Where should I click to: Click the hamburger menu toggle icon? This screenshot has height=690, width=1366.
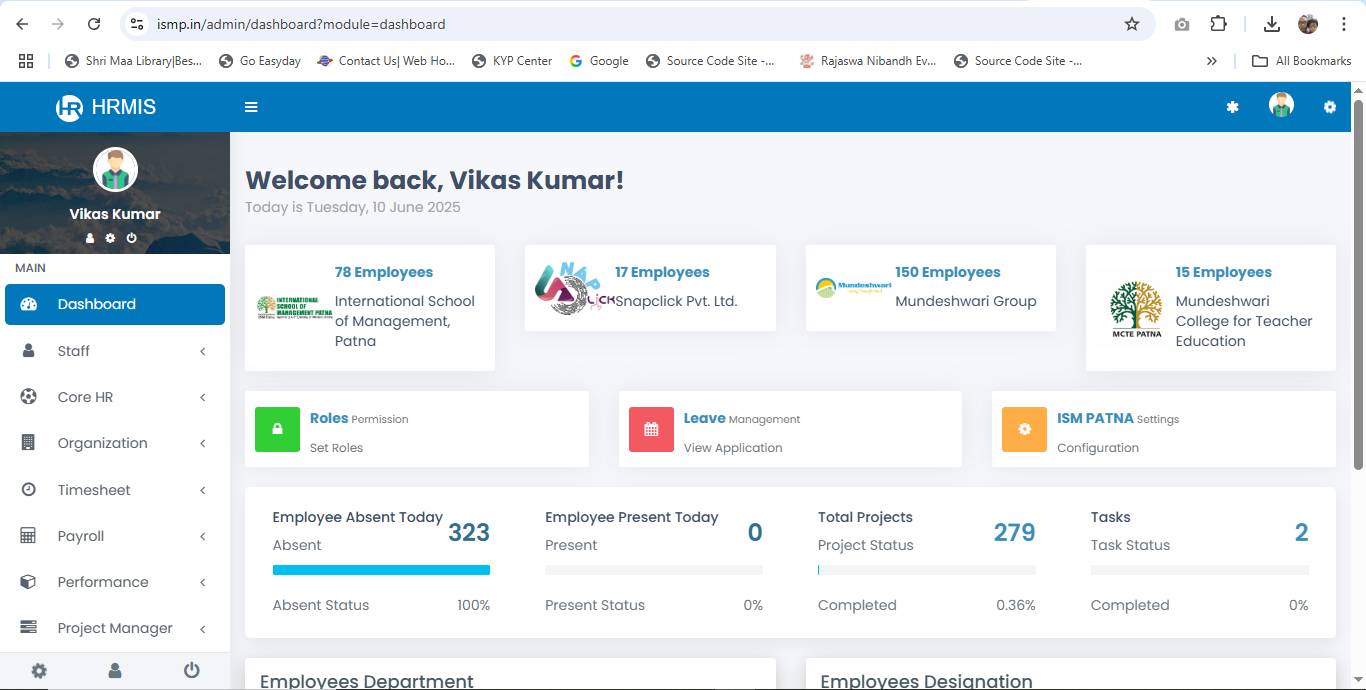[251, 107]
